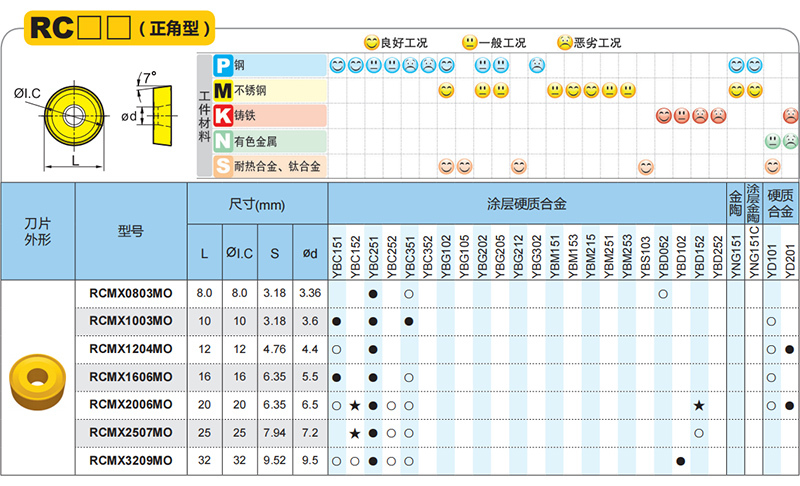Click the blue P steel material icon
800x486 pixels.
pos(223,65)
